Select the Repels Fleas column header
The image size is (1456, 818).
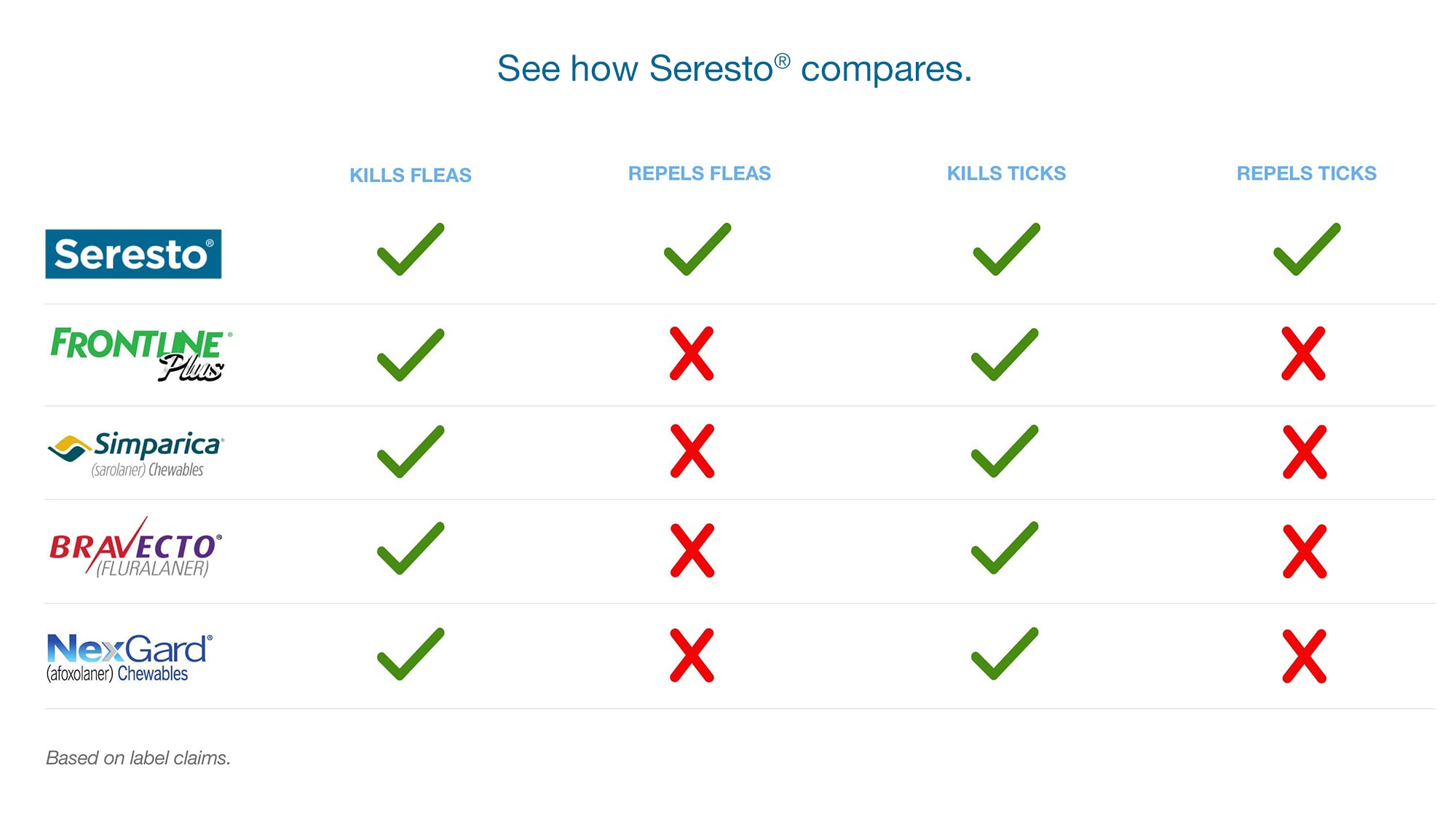coord(699,173)
